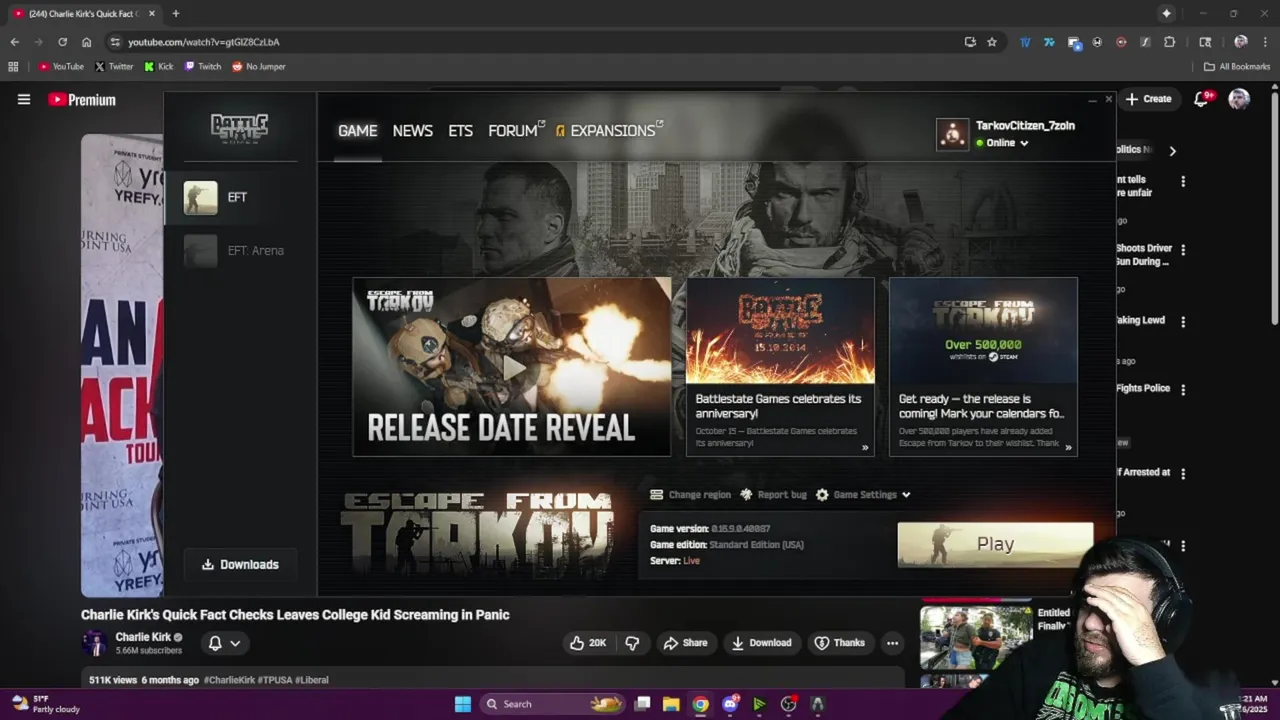Open the Over 500,000 wishlists news card
The height and width of the screenshot is (720, 1280).
tap(983, 367)
